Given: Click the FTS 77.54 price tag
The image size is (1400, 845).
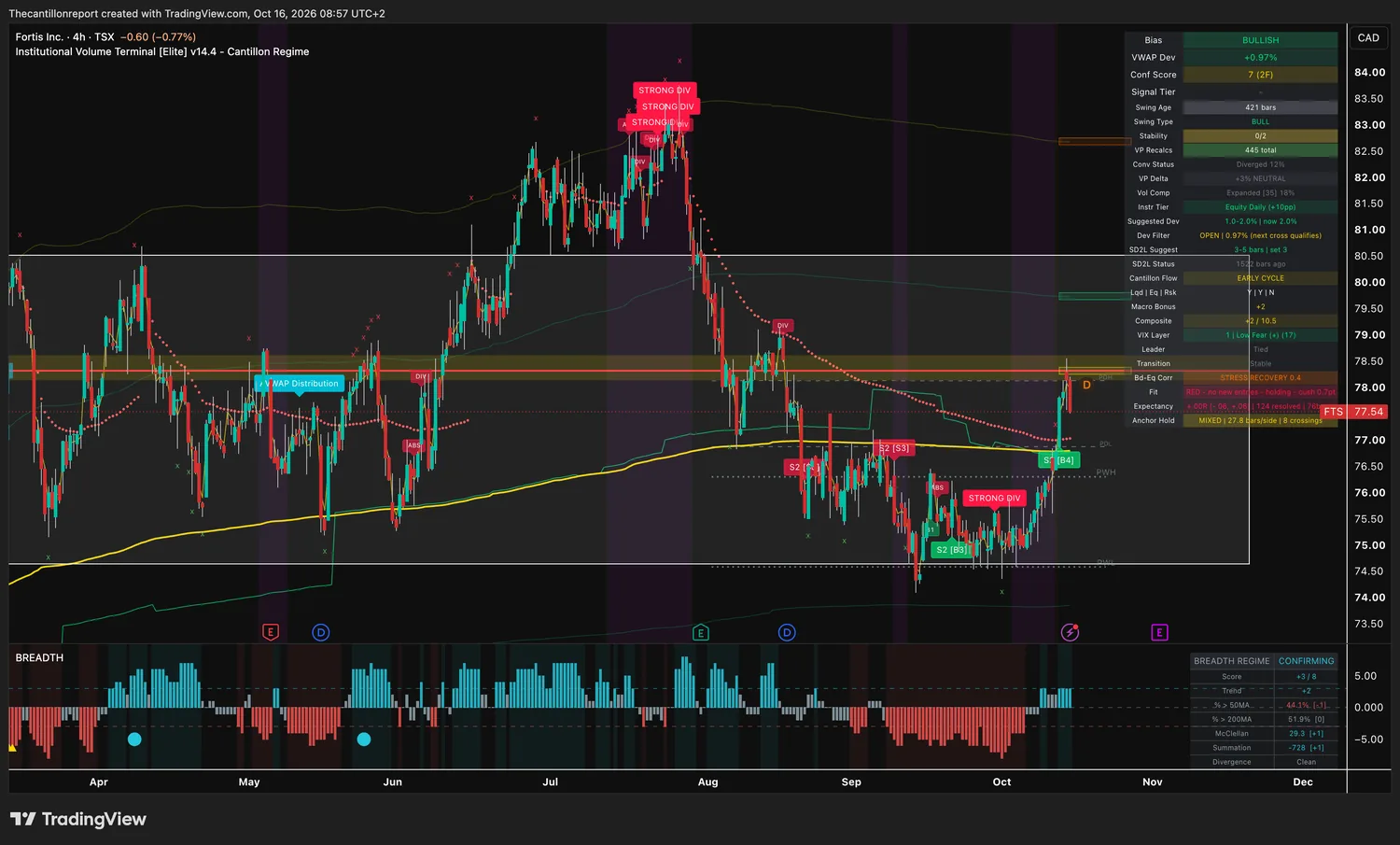Looking at the screenshot, I should pos(1354,412).
